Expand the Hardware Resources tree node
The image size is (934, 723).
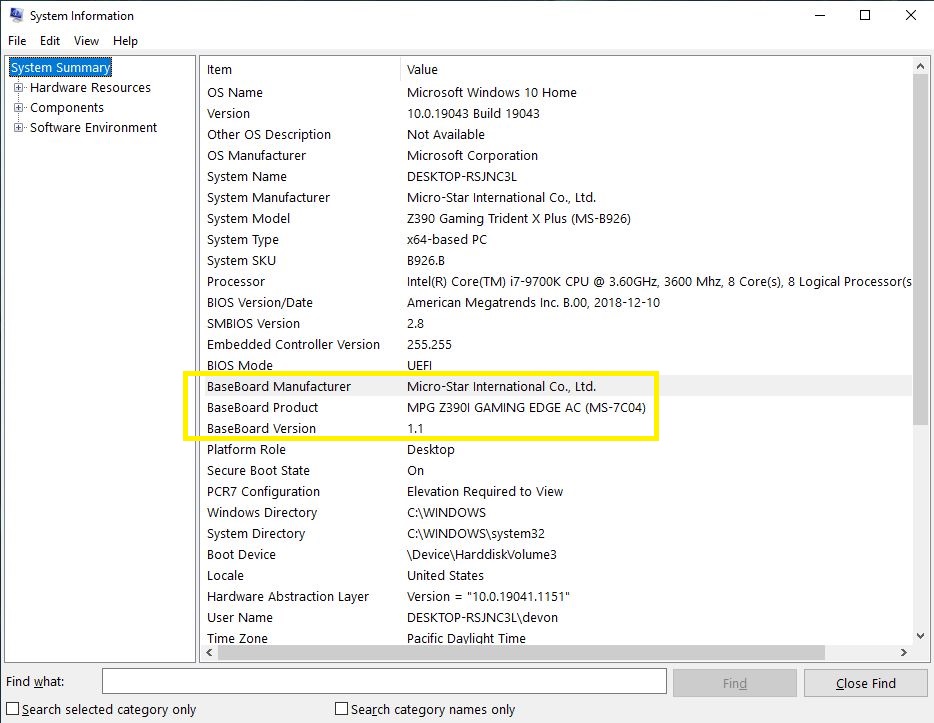(x=18, y=88)
